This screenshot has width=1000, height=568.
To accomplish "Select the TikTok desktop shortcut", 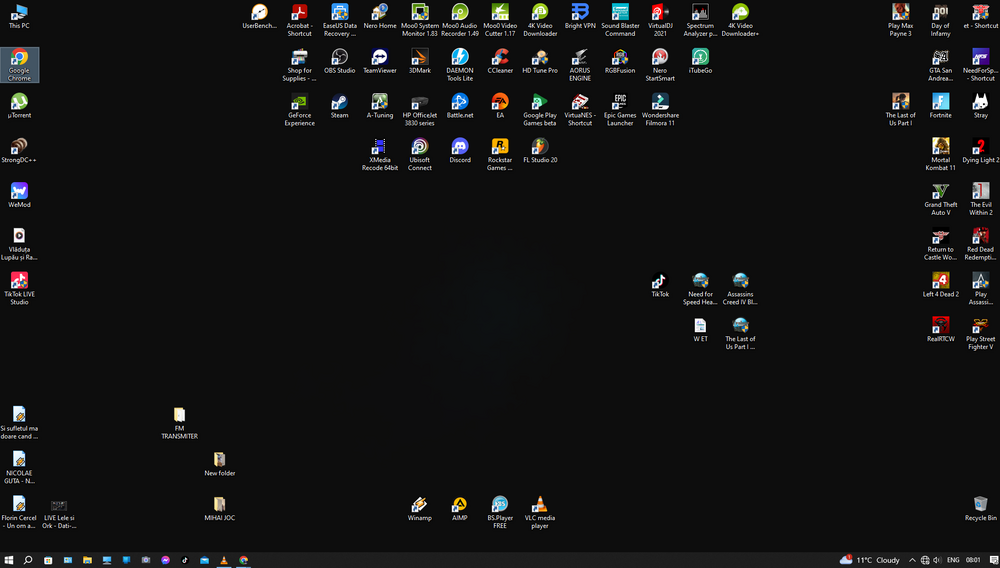I will point(660,284).
